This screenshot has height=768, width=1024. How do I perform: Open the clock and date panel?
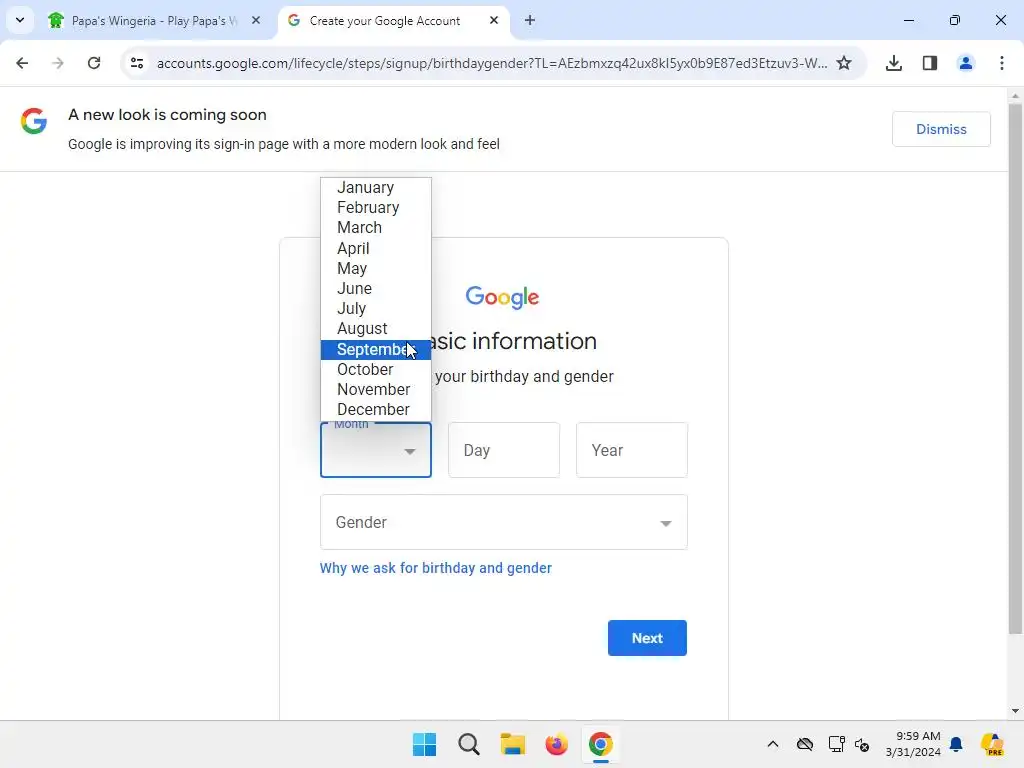tap(913, 744)
